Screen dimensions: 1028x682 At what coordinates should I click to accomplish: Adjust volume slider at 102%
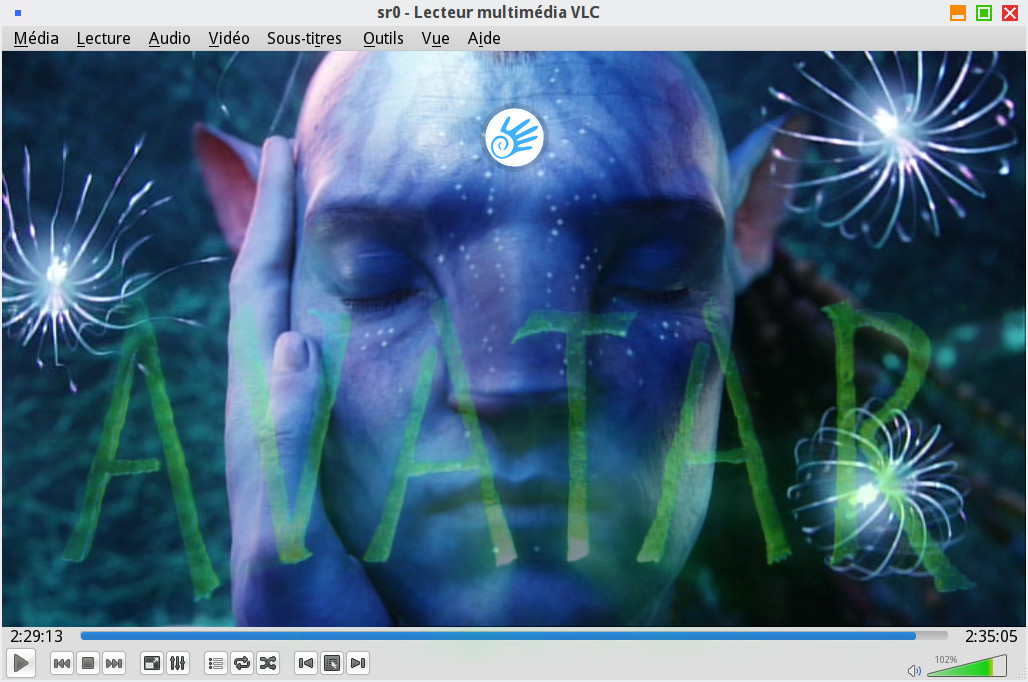pyautogui.click(x=967, y=666)
